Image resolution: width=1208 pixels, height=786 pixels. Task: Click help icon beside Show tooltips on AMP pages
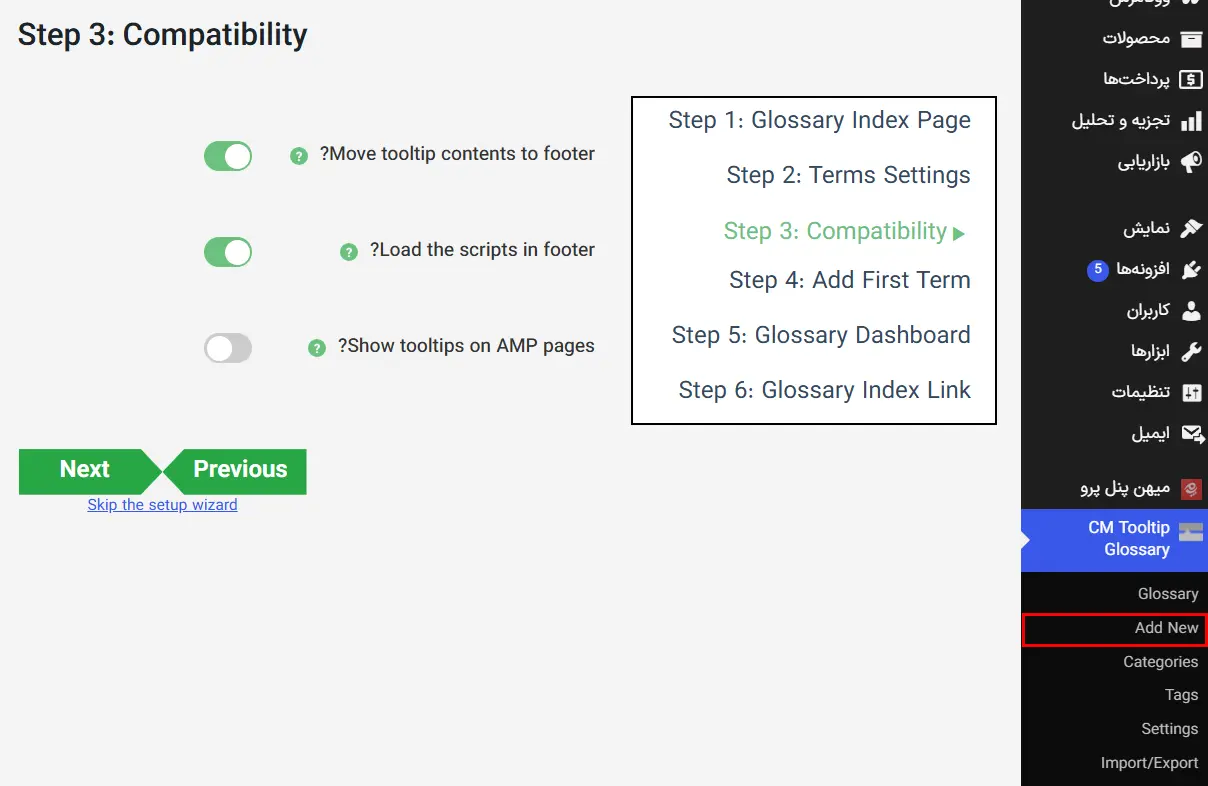(317, 348)
